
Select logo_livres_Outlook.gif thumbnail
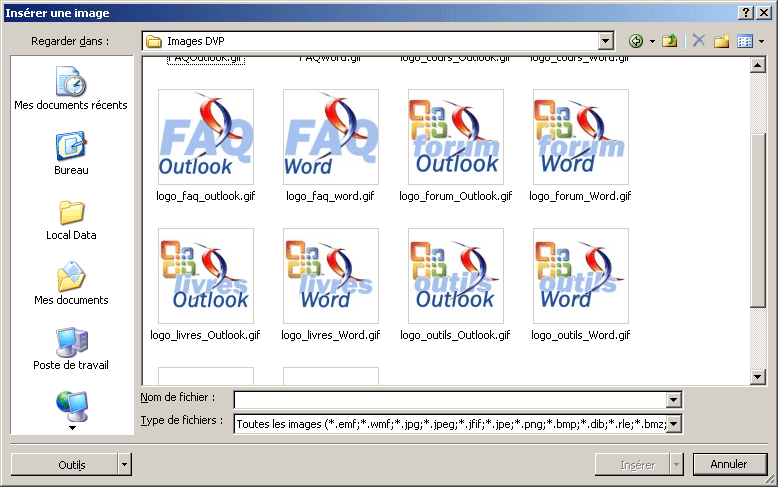(206, 276)
